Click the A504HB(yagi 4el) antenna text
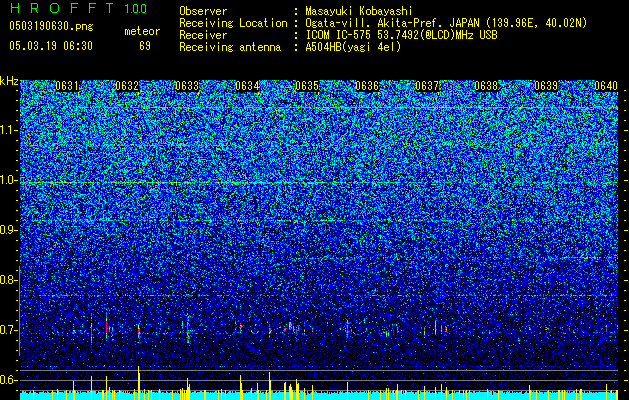629x400 pixels. pyautogui.click(x=353, y=47)
